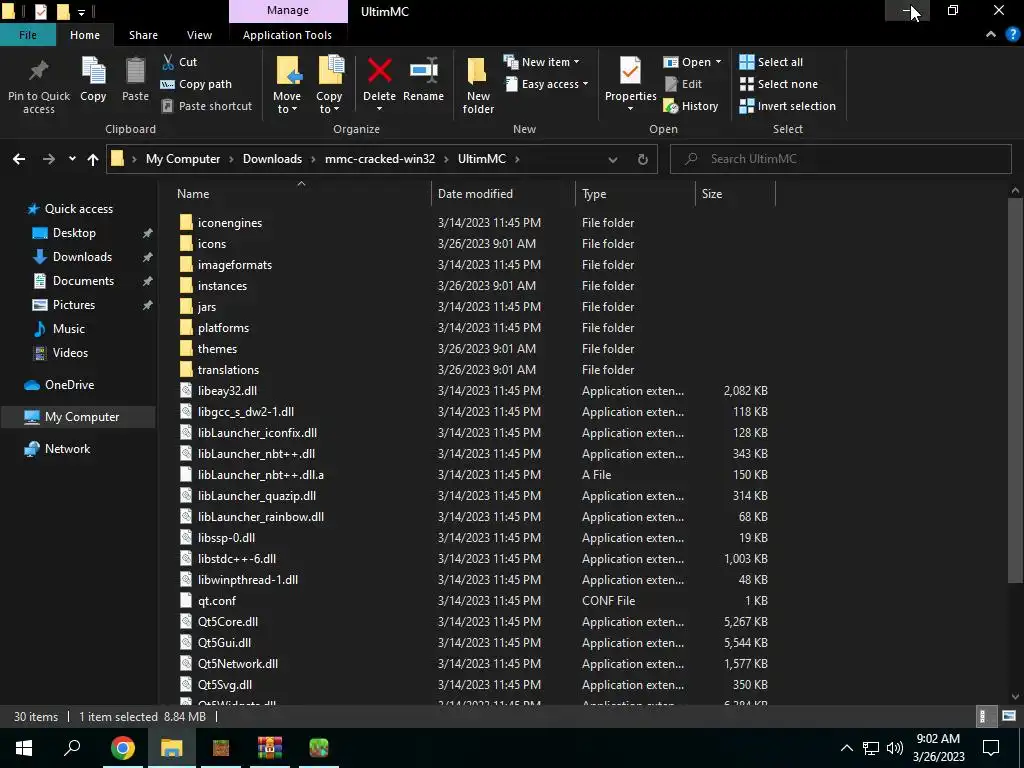
Task: Switch to large icons view layout
Action: (x=1008, y=716)
